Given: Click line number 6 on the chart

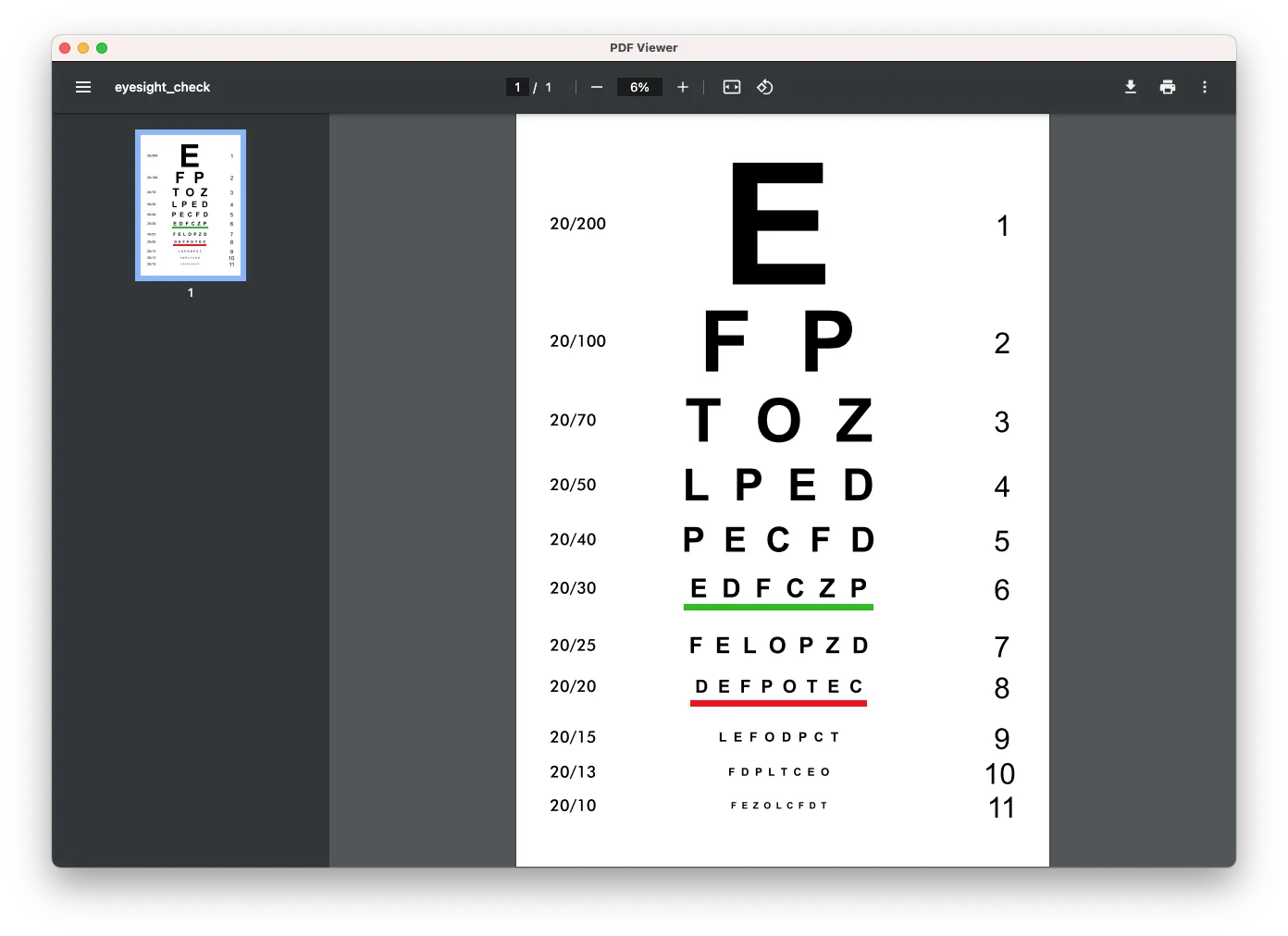Looking at the screenshot, I should point(1002,590).
